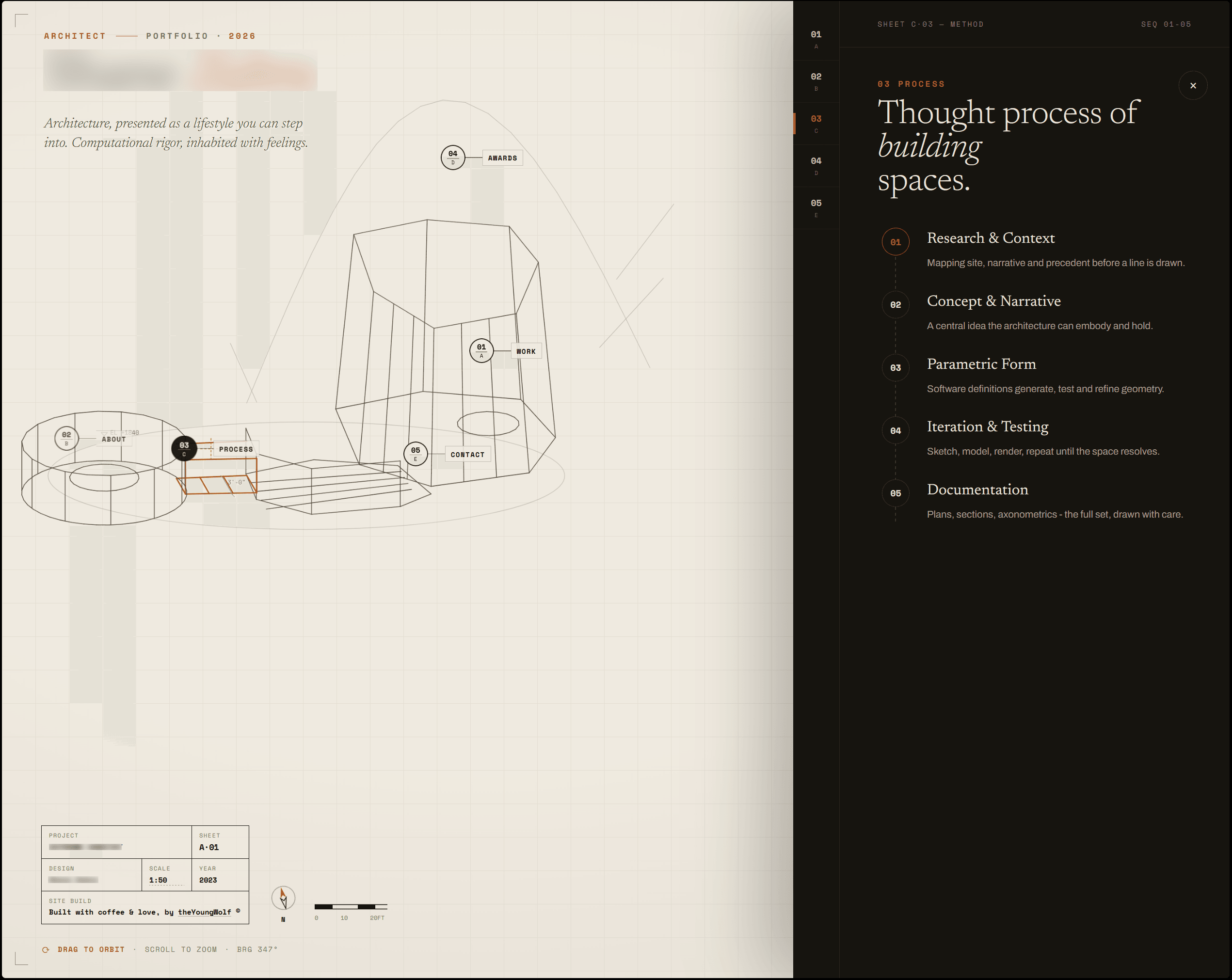The height and width of the screenshot is (980, 1232).
Task: Click the PORTFOLIO · 2026 header label
Action: pyautogui.click(x=201, y=36)
